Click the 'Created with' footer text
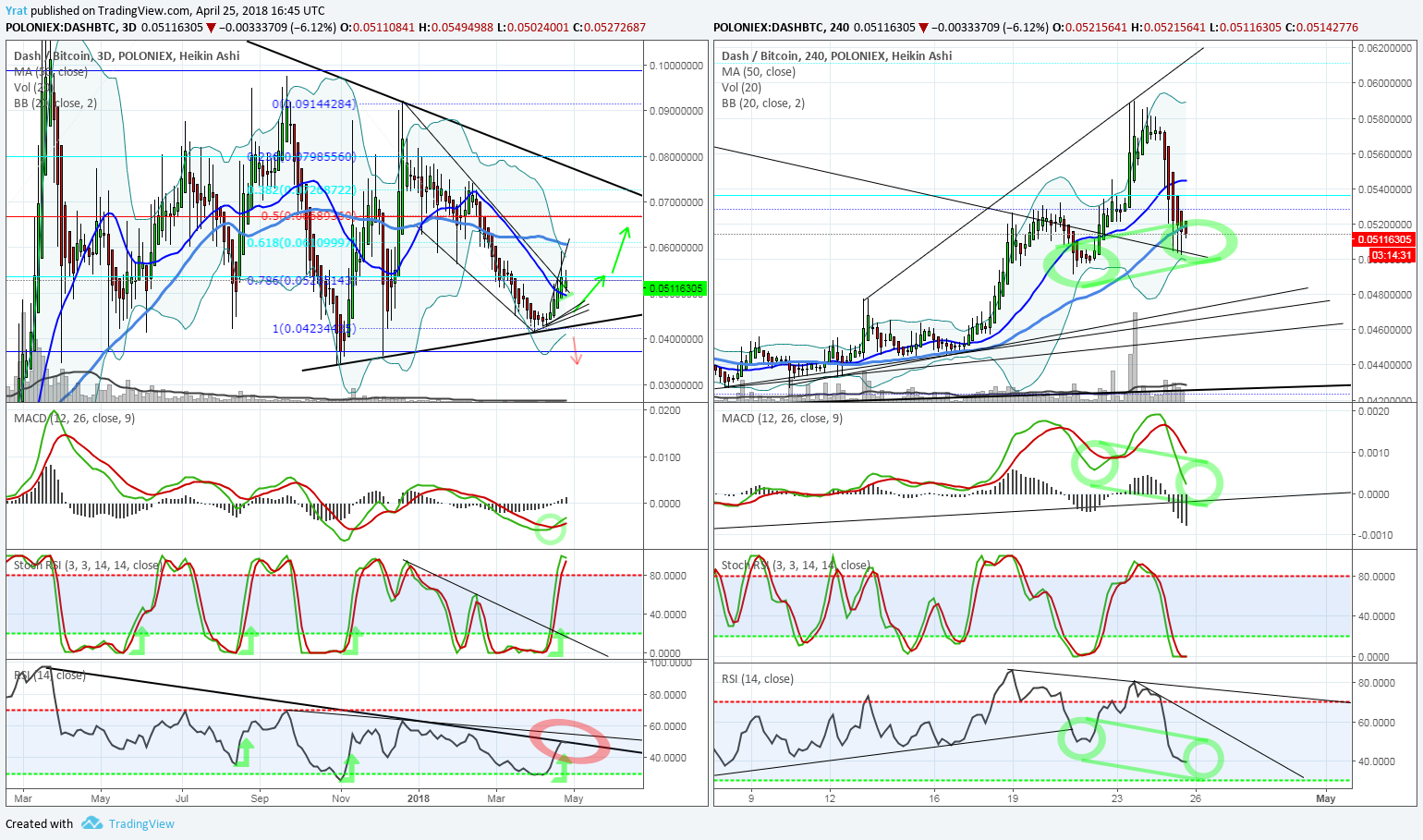The image size is (1423, 840). tap(39, 824)
